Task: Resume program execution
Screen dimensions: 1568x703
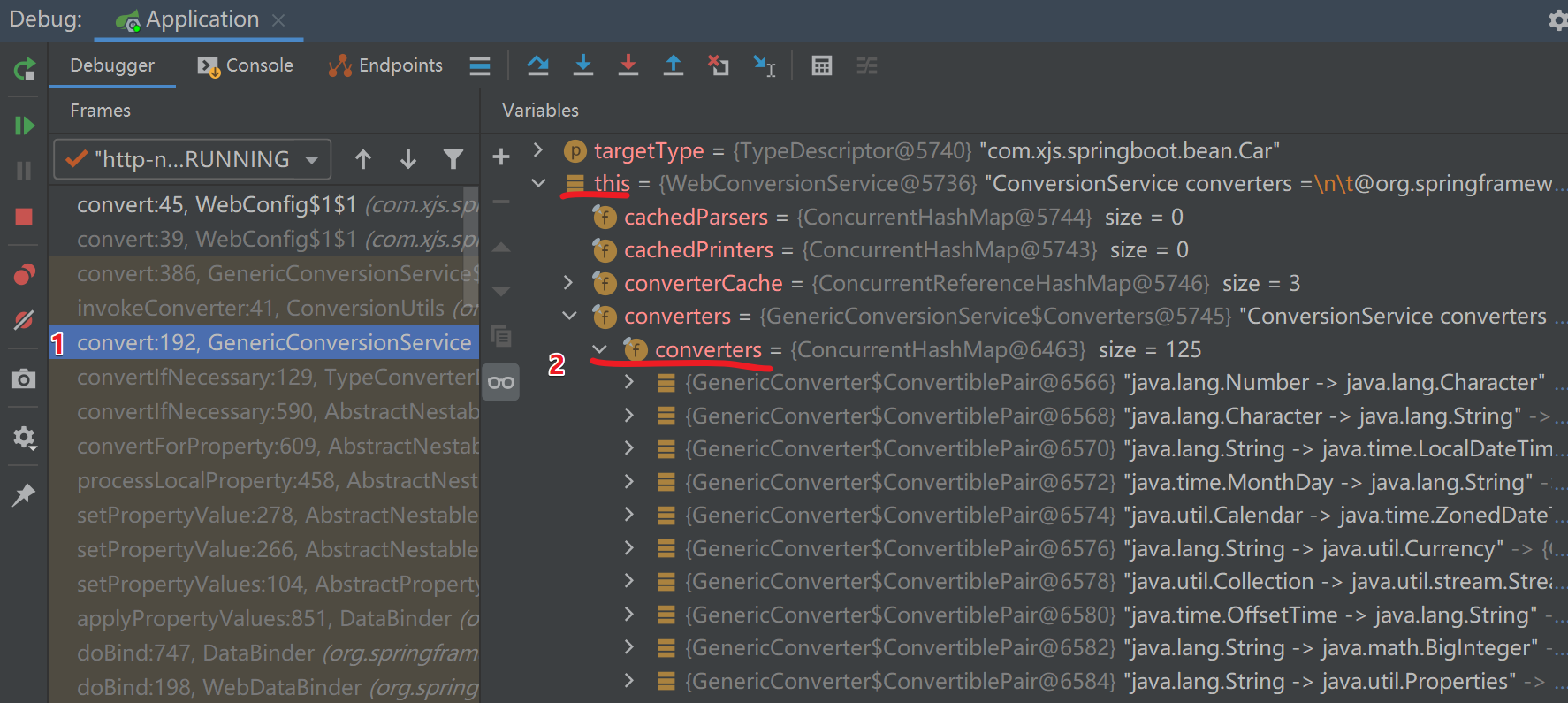Action: (x=24, y=126)
